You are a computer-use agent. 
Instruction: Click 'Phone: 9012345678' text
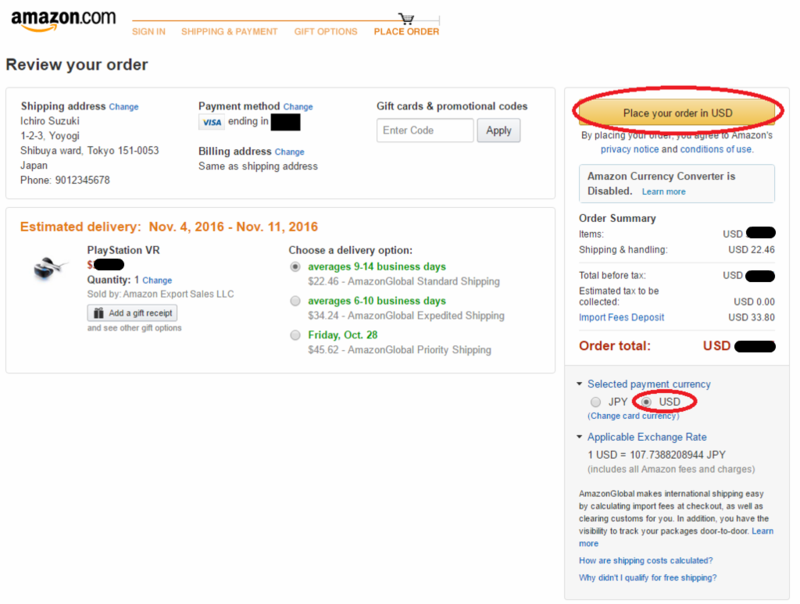(65, 181)
